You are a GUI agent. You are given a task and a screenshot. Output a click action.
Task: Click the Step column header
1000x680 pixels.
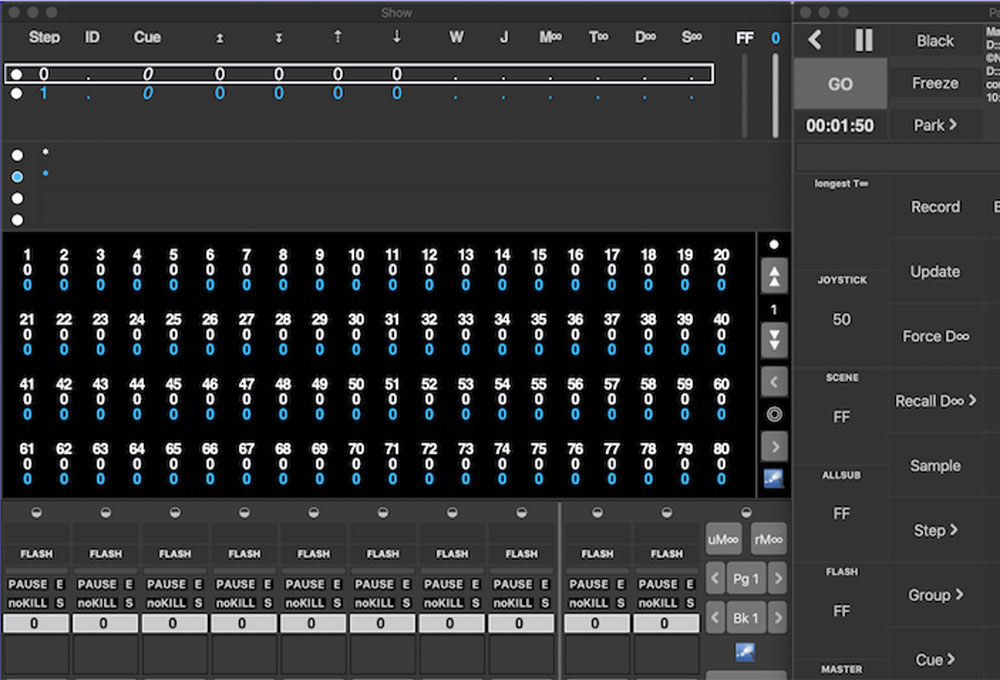[44, 37]
